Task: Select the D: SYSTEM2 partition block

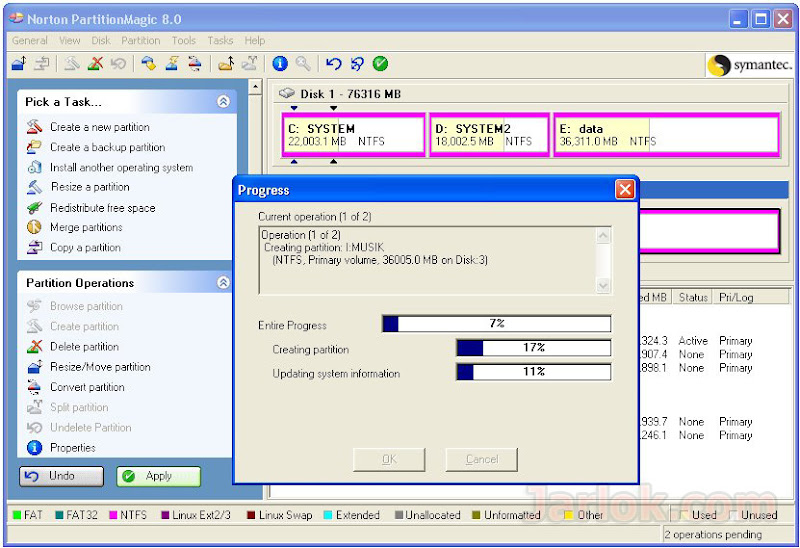Action: pyautogui.click(x=489, y=135)
